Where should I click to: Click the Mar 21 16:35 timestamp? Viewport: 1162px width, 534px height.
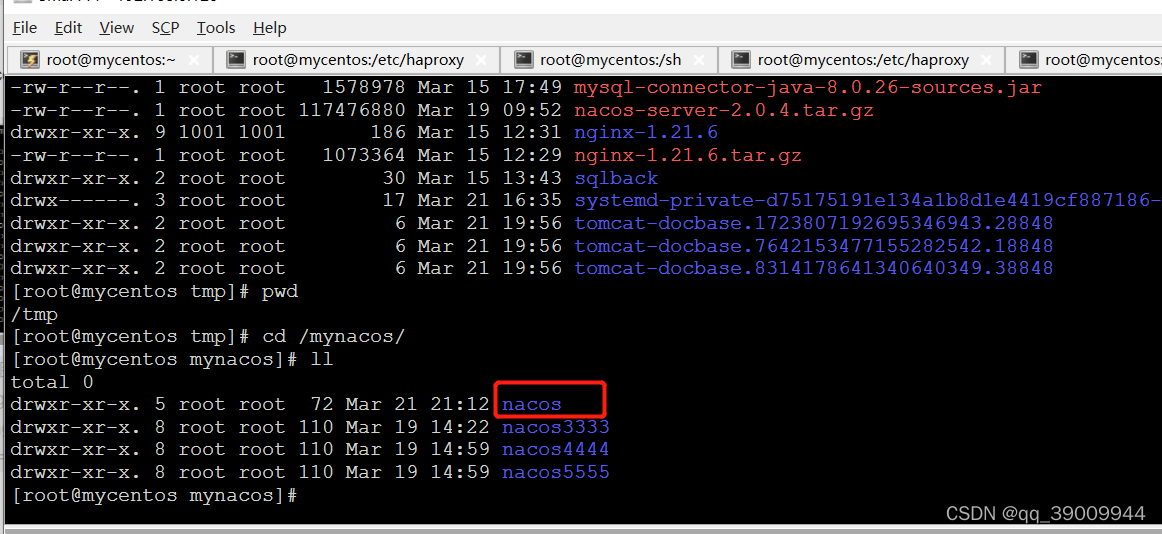pyautogui.click(x=490, y=201)
